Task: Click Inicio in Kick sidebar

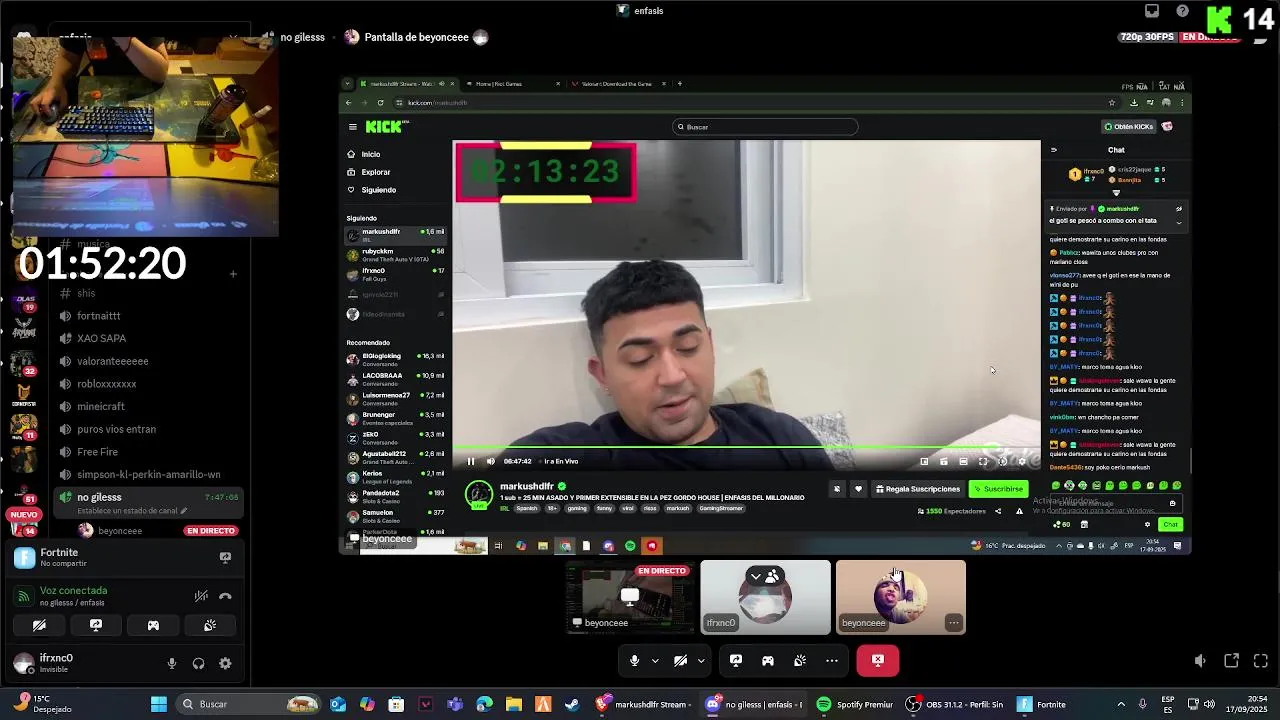Action: pyautogui.click(x=371, y=154)
